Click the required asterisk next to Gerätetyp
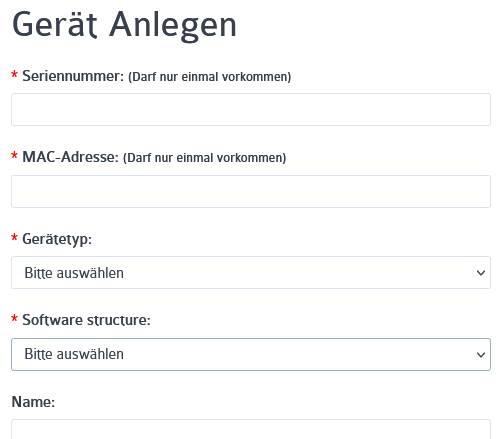This screenshot has height=439, width=502. (x=14, y=237)
